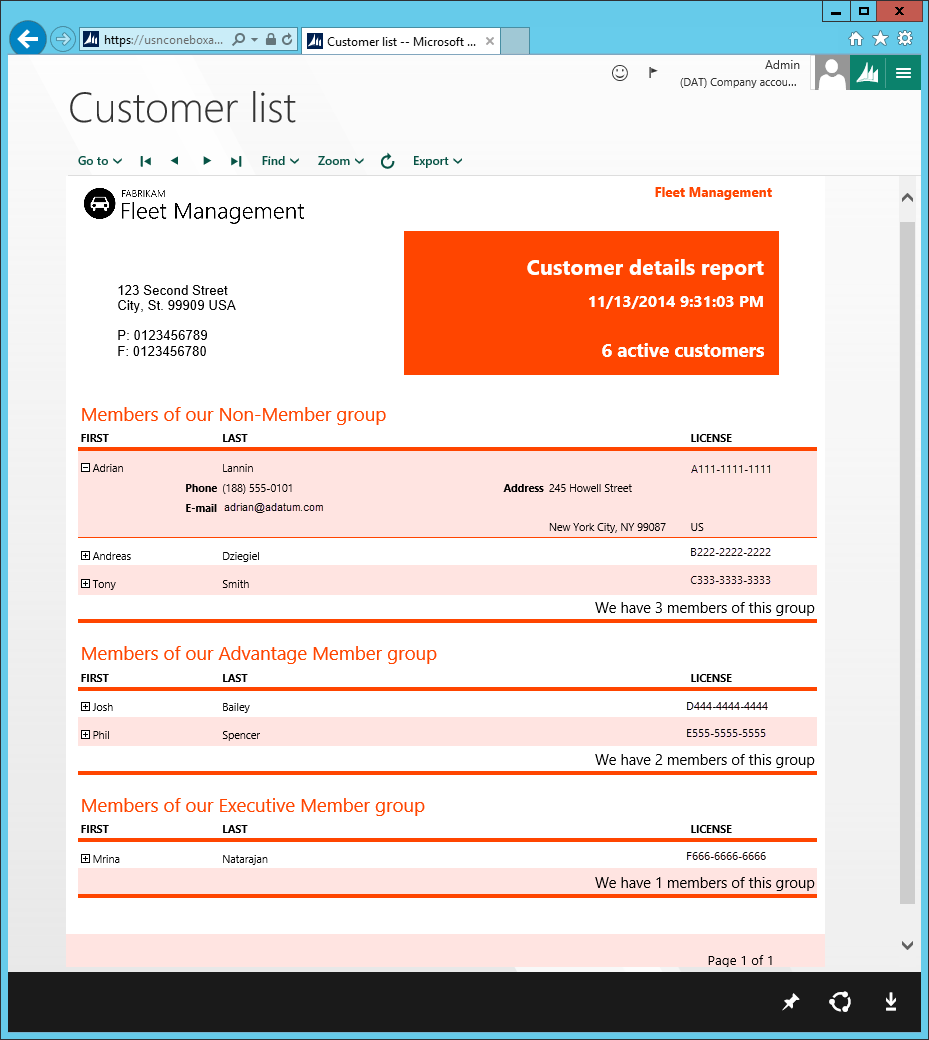The height and width of the screenshot is (1040, 929).
Task: Refresh the report with circular arrow
Action: point(388,161)
